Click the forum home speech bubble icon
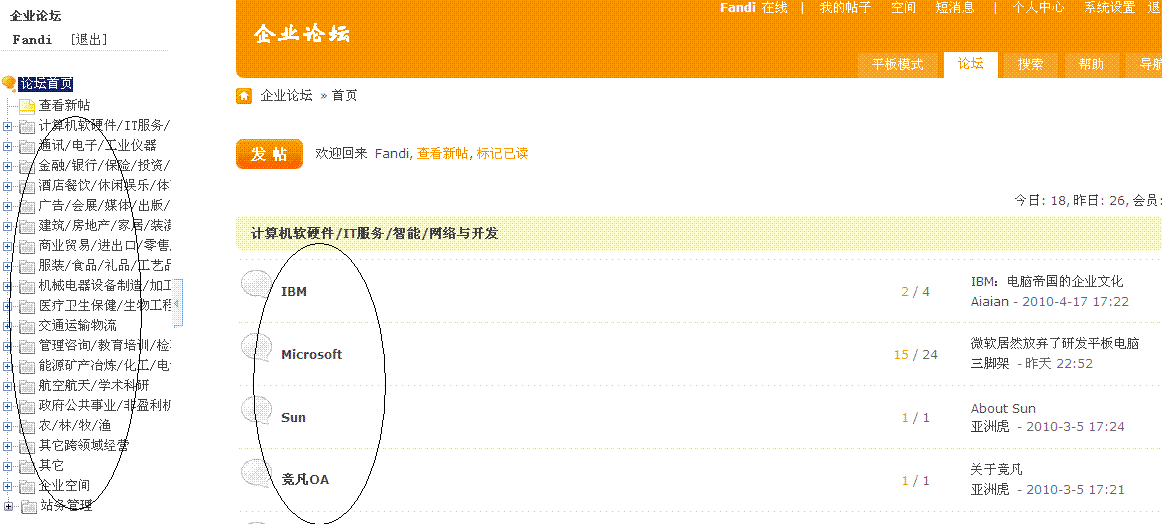Screen dimensions: 1162x524 click(x=9, y=84)
